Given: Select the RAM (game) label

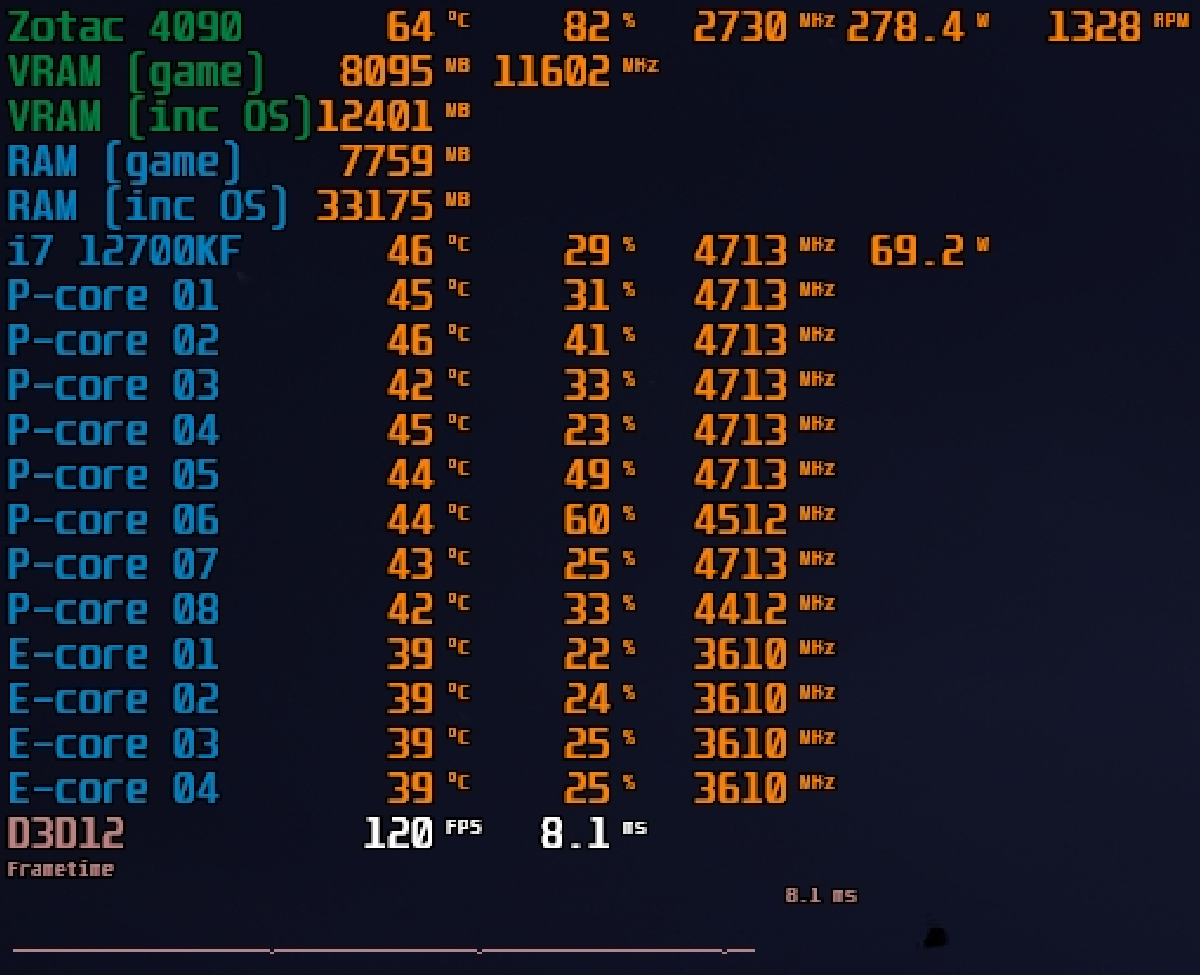Looking at the screenshot, I should 125,161.
